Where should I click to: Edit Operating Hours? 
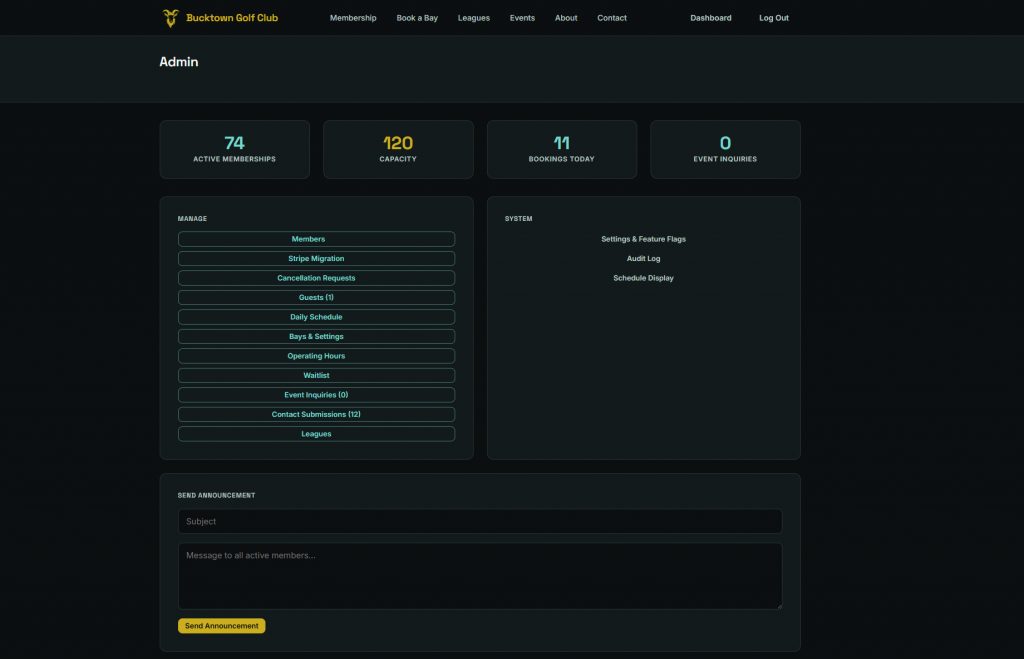coord(316,357)
